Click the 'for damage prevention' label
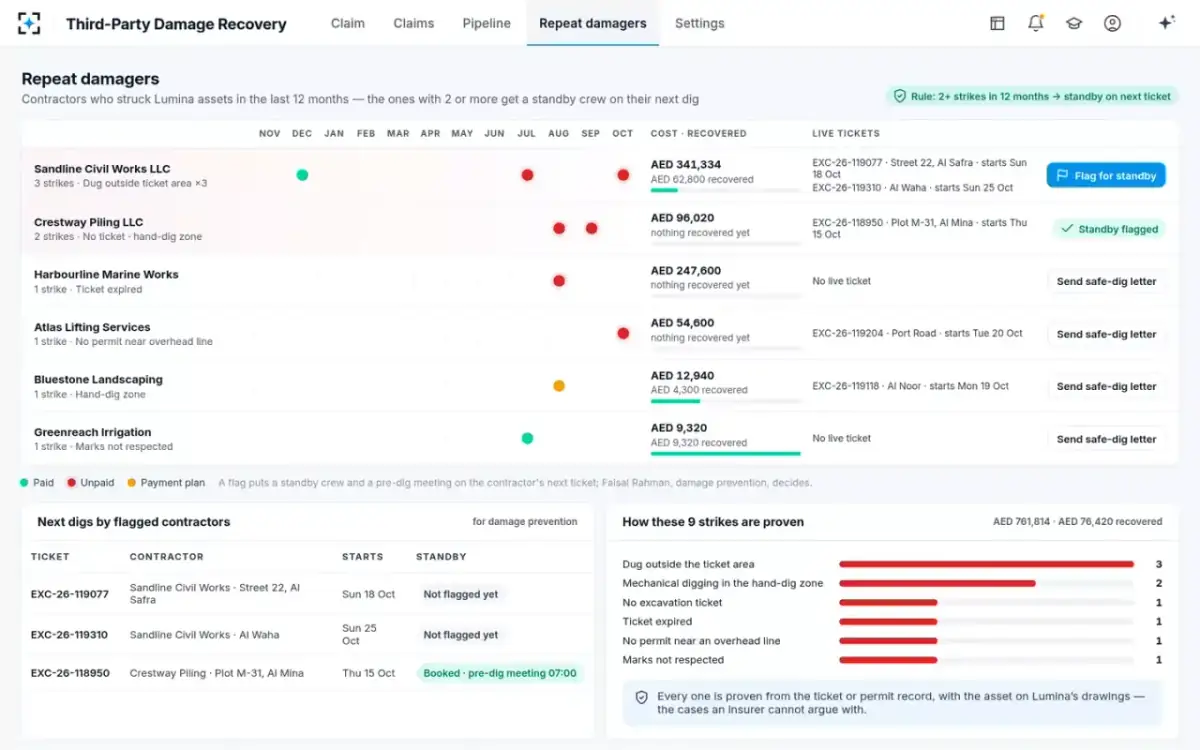Image resolution: width=1200 pixels, height=750 pixels. (x=525, y=521)
